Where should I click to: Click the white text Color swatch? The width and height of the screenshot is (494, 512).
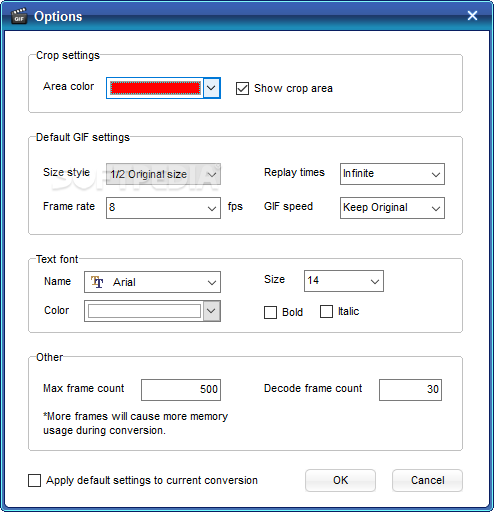pyautogui.click(x=144, y=311)
